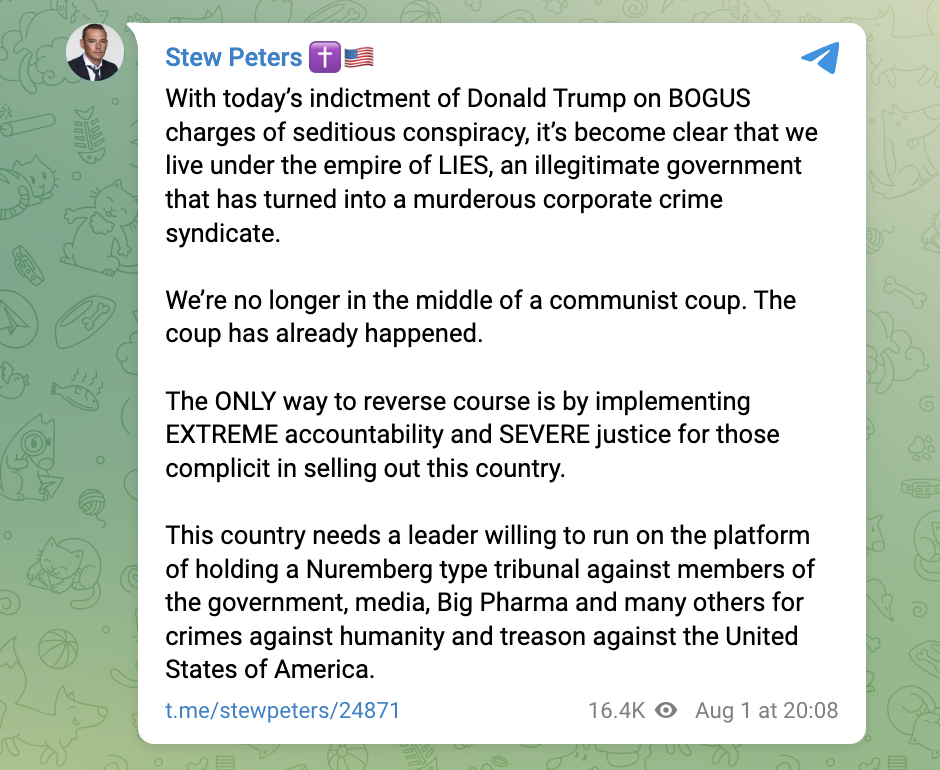
Task: Click the 16.4K view count
Action: coord(616,711)
